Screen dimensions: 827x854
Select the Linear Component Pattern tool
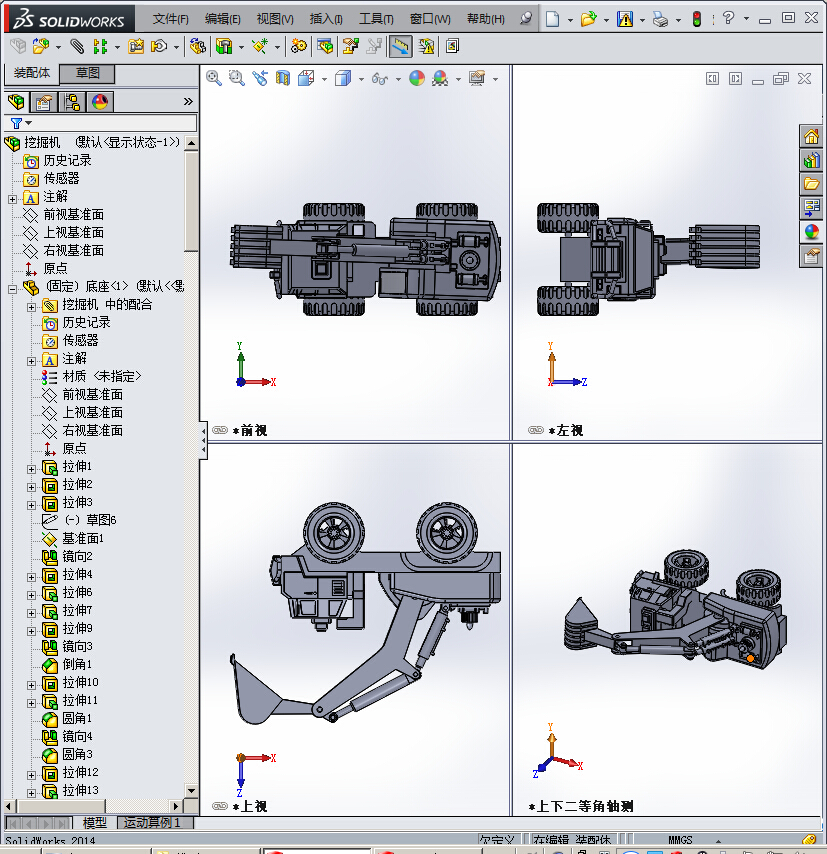click(x=100, y=46)
